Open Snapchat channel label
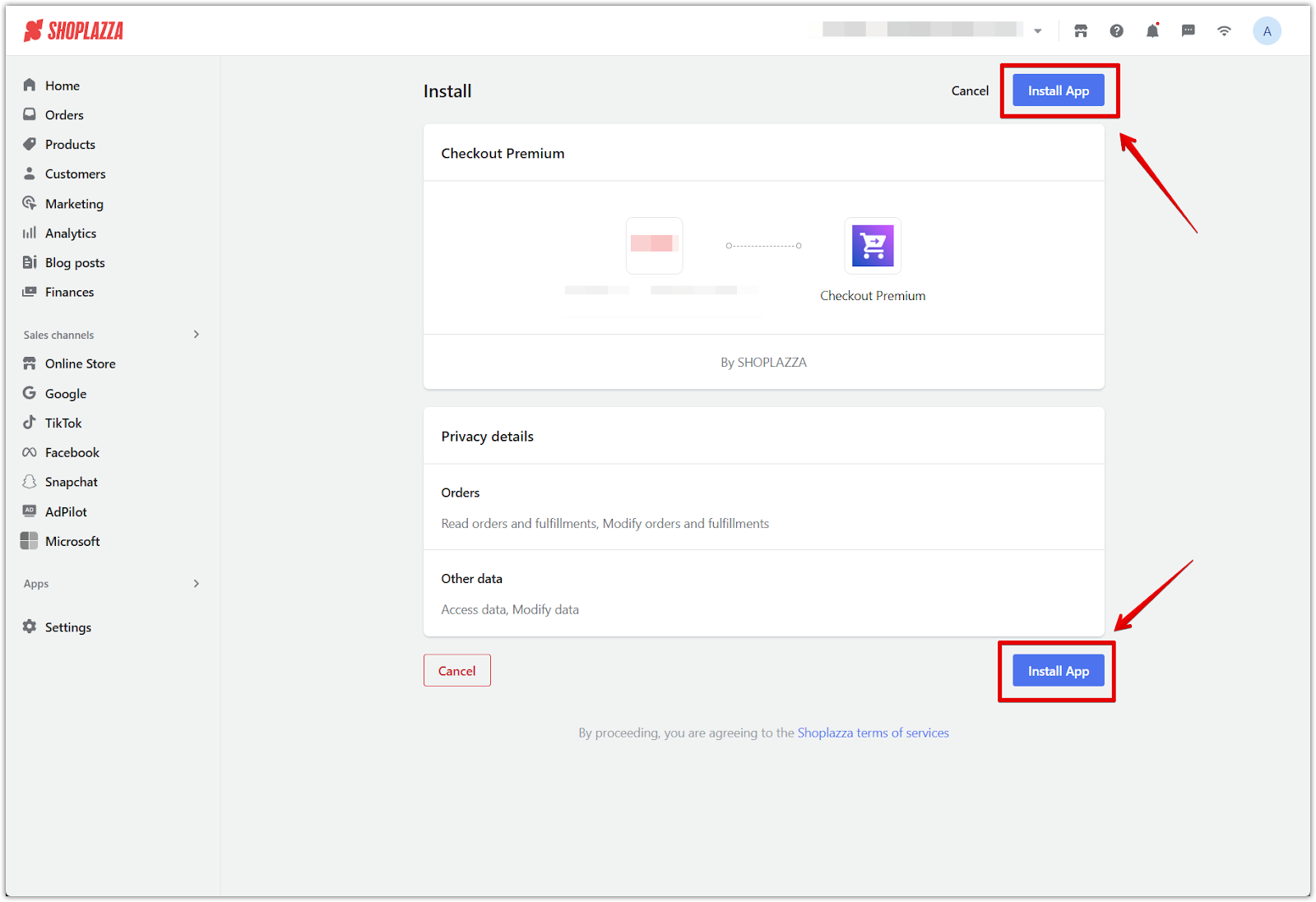The width and height of the screenshot is (1316, 902). click(x=72, y=482)
